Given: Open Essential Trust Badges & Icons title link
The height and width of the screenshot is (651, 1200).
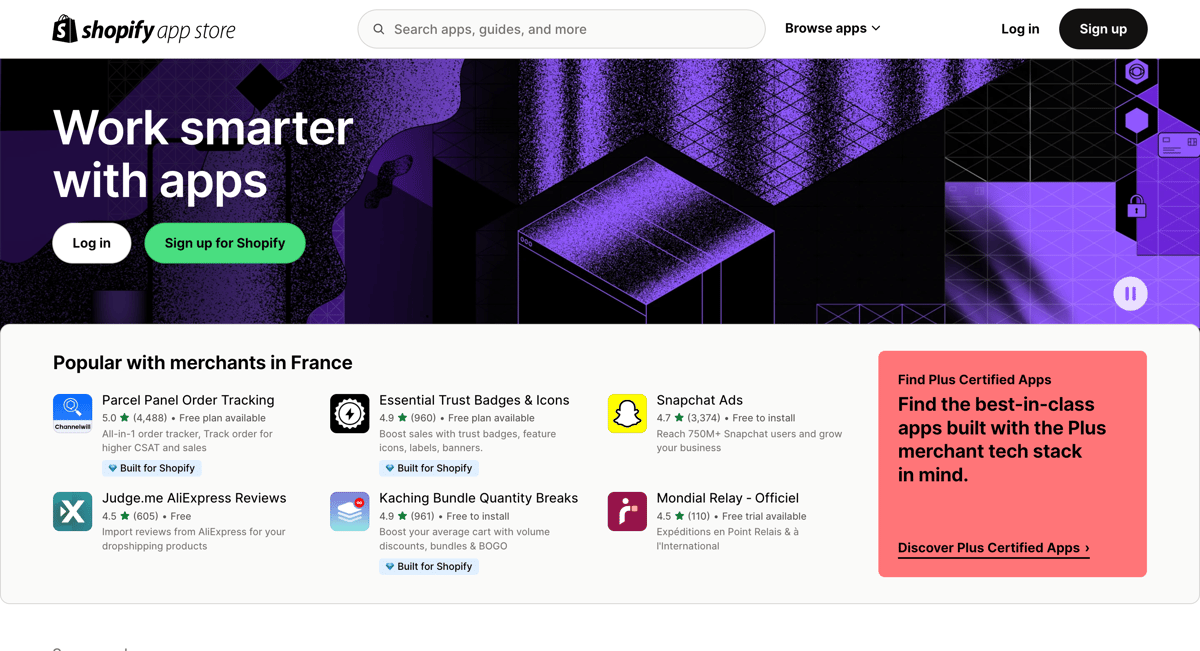Looking at the screenshot, I should click(x=474, y=400).
